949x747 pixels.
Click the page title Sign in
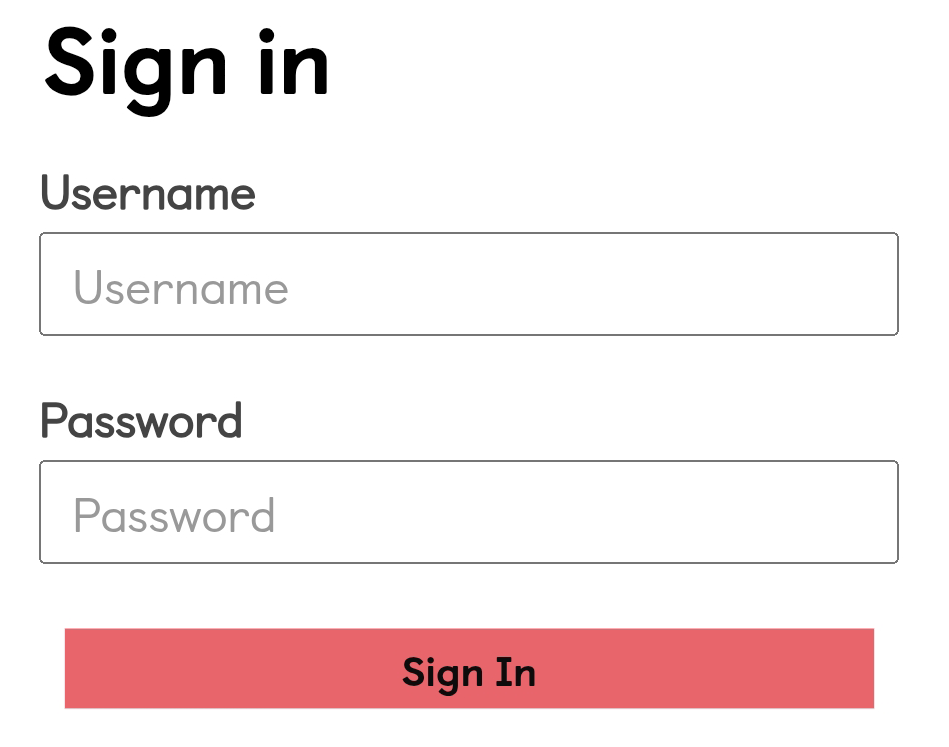pyautogui.click(x=187, y=62)
